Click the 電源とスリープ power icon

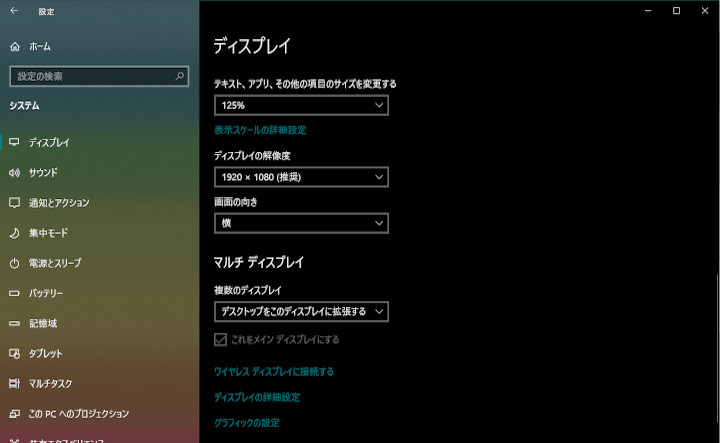(14, 263)
